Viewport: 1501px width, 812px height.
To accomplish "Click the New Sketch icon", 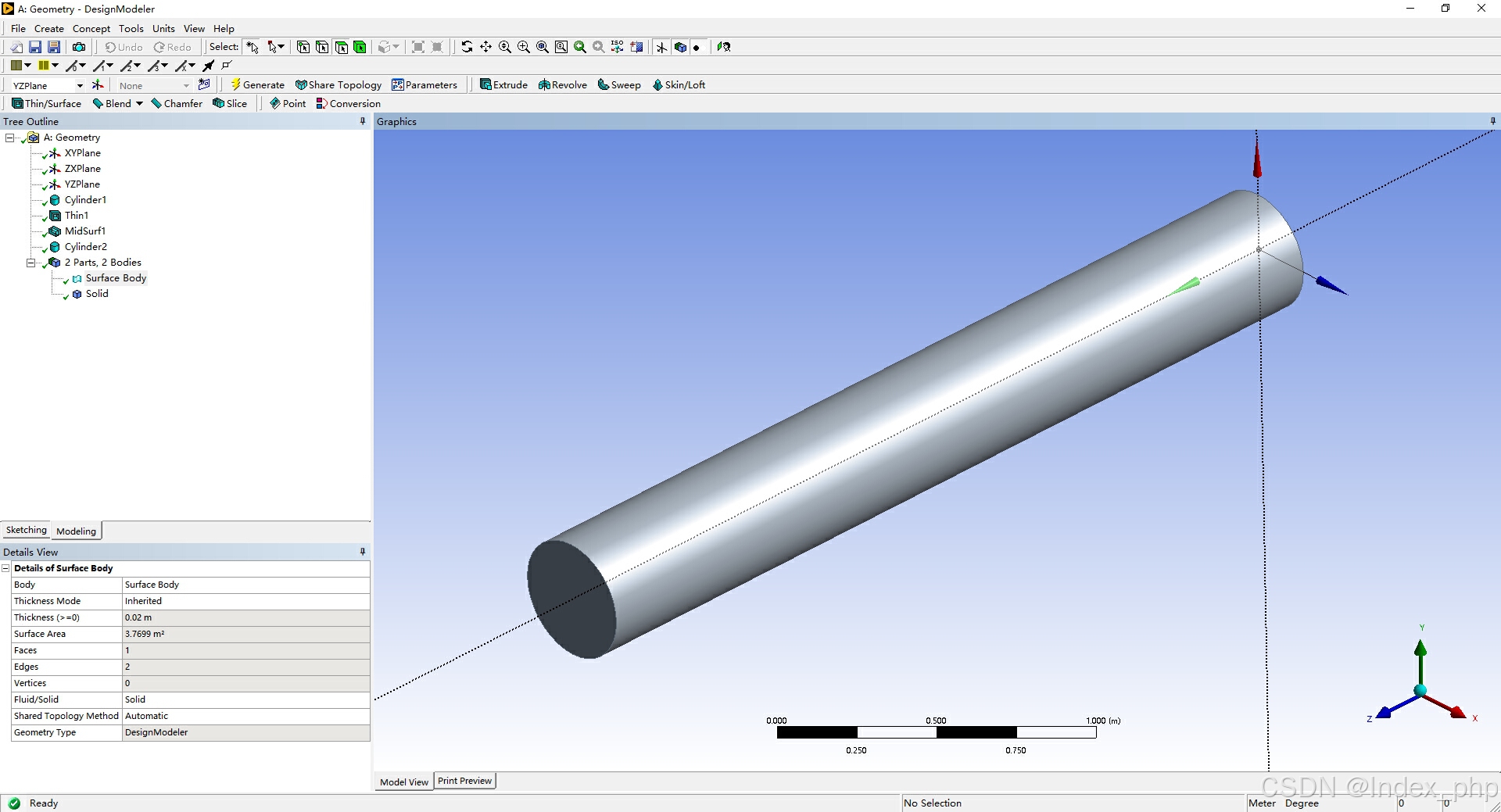I will (204, 84).
